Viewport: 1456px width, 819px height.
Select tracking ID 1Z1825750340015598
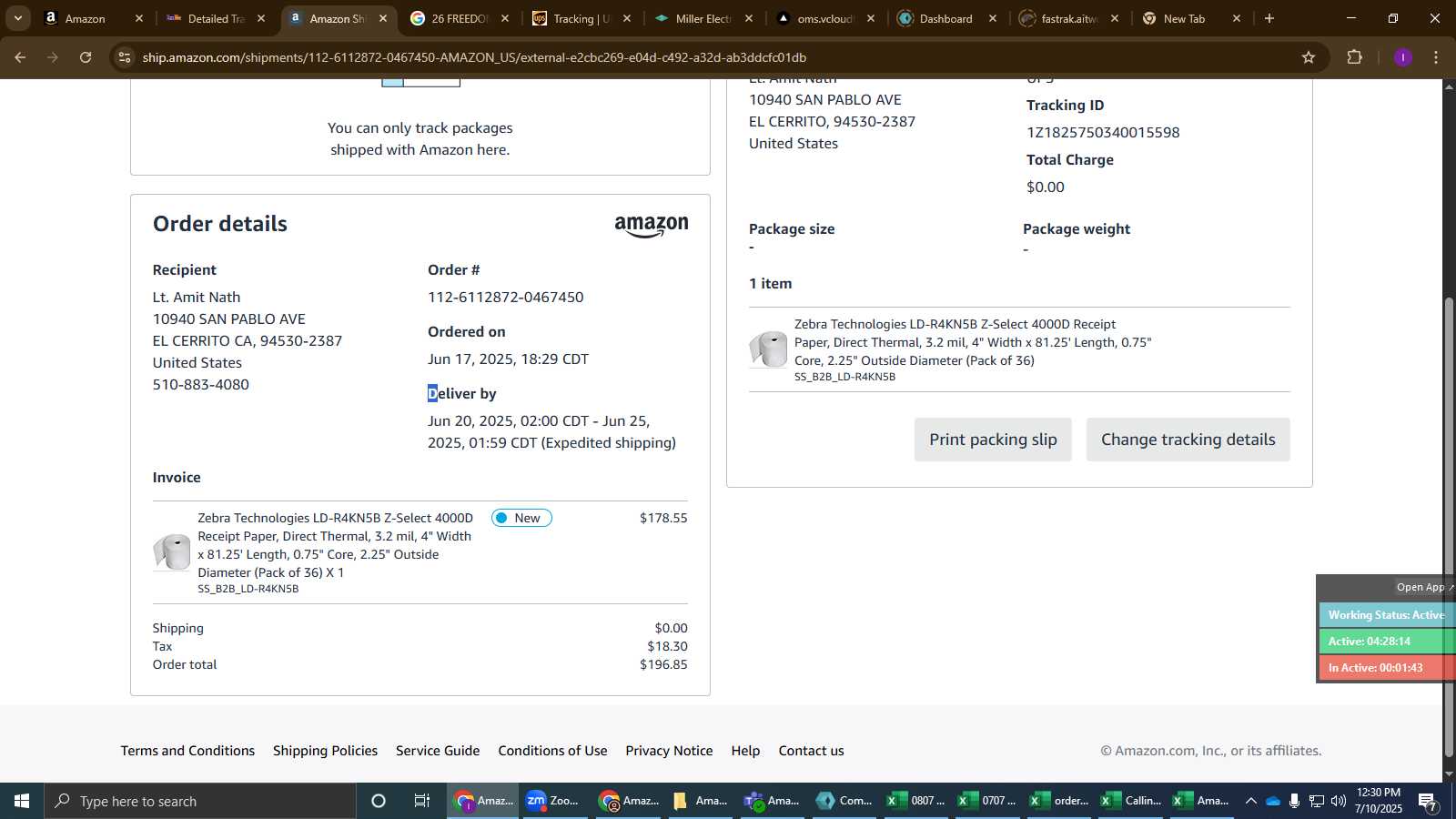[1103, 132]
